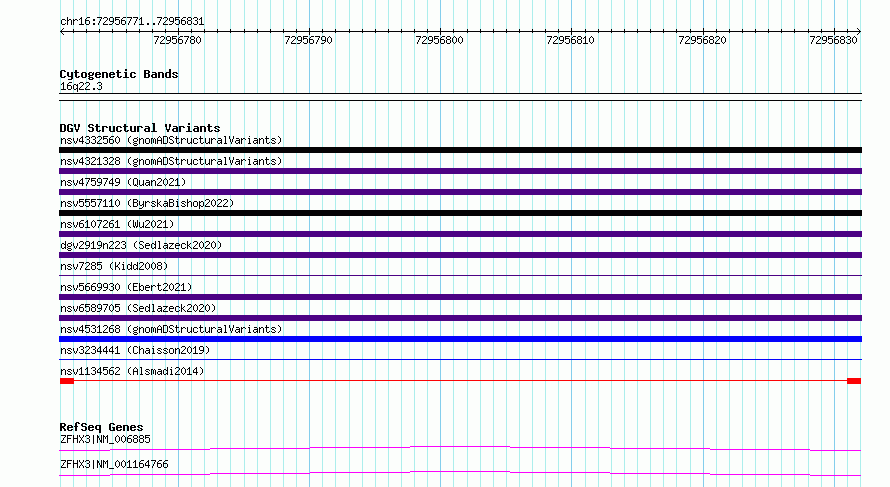This screenshot has height=487, width=890.
Task: Click the 16q22.3 band label
Action: tap(81, 87)
